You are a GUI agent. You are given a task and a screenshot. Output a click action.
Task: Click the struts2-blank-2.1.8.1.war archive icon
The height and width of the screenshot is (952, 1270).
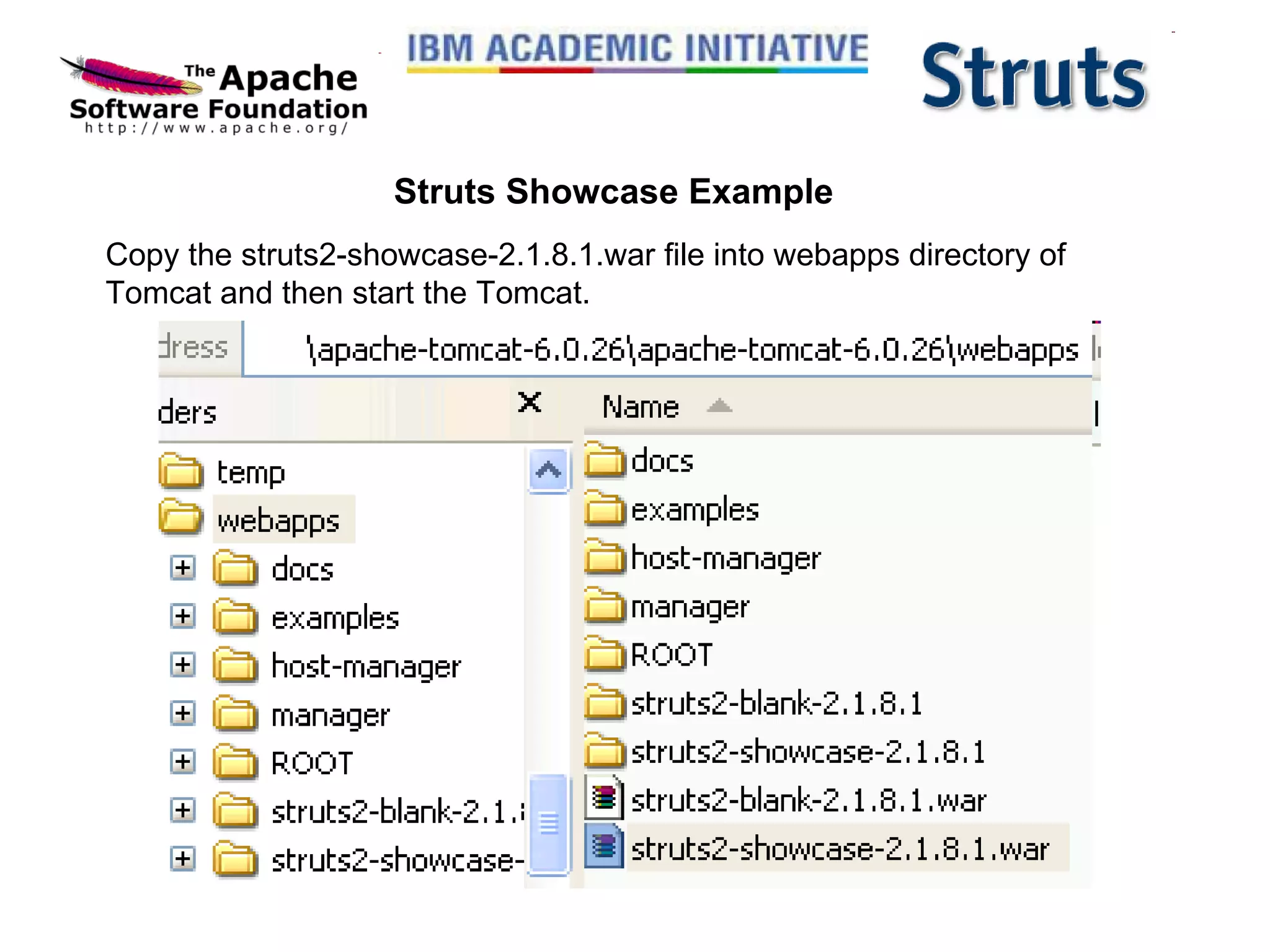click(604, 798)
